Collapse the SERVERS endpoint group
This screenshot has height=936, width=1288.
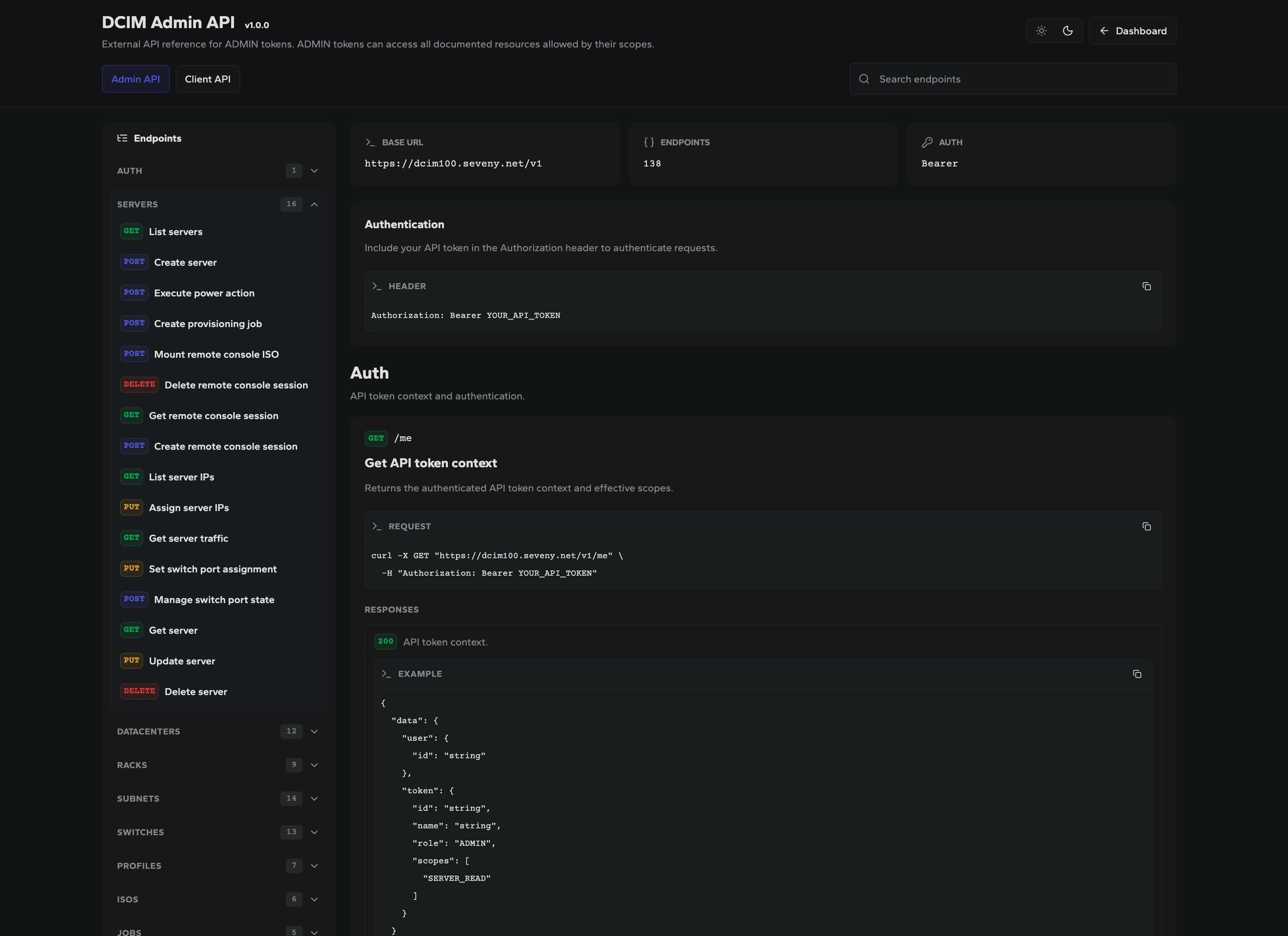click(218, 204)
